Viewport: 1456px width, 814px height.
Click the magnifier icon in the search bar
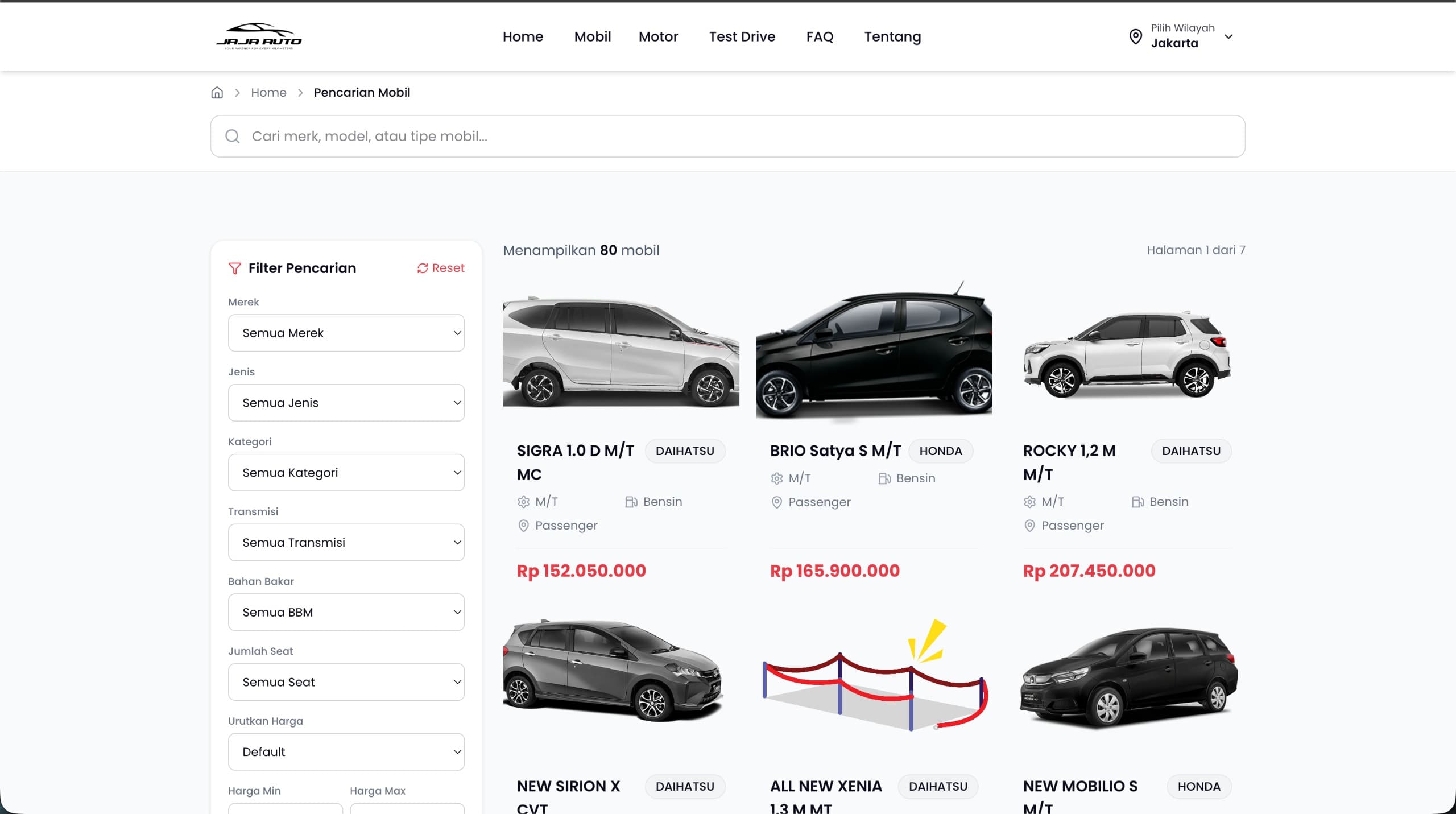pos(232,136)
